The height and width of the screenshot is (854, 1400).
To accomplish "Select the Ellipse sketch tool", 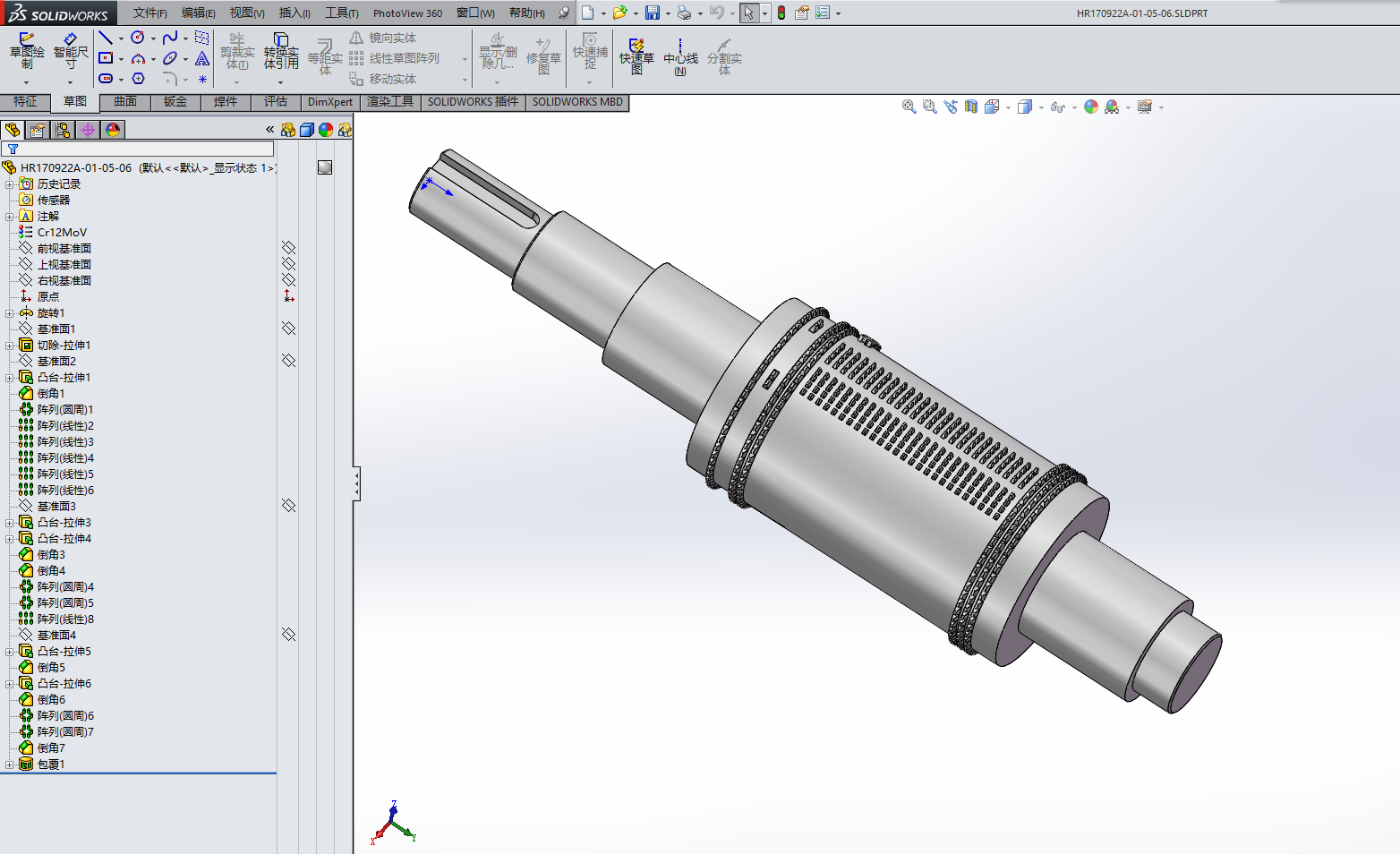I will (x=170, y=58).
